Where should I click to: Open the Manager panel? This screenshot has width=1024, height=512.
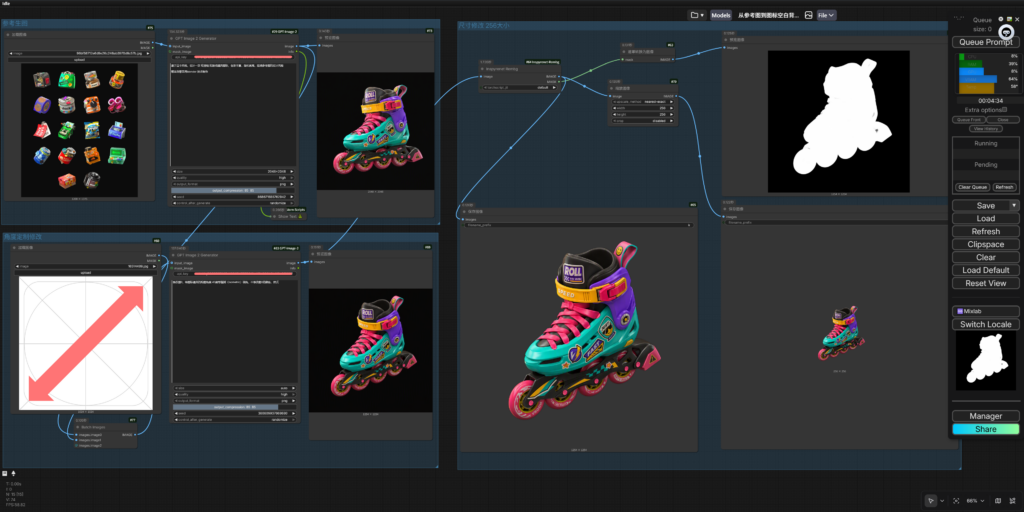click(985, 416)
